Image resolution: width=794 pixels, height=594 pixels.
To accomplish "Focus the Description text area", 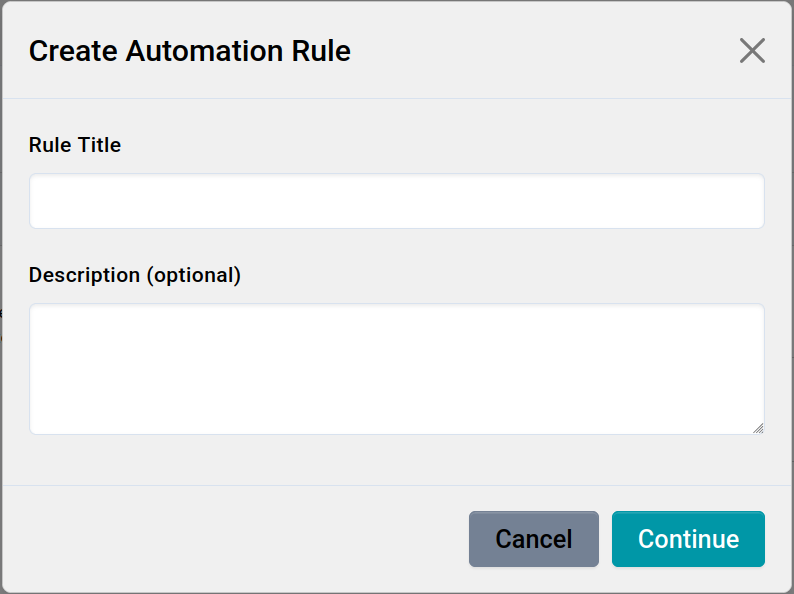I will tap(397, 369).
